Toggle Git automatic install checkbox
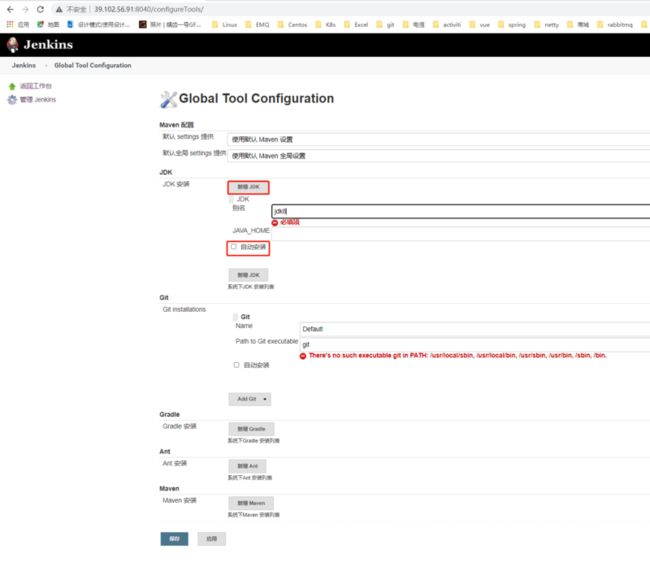Viewport: 650px width, 588px height. pos(236,365)
